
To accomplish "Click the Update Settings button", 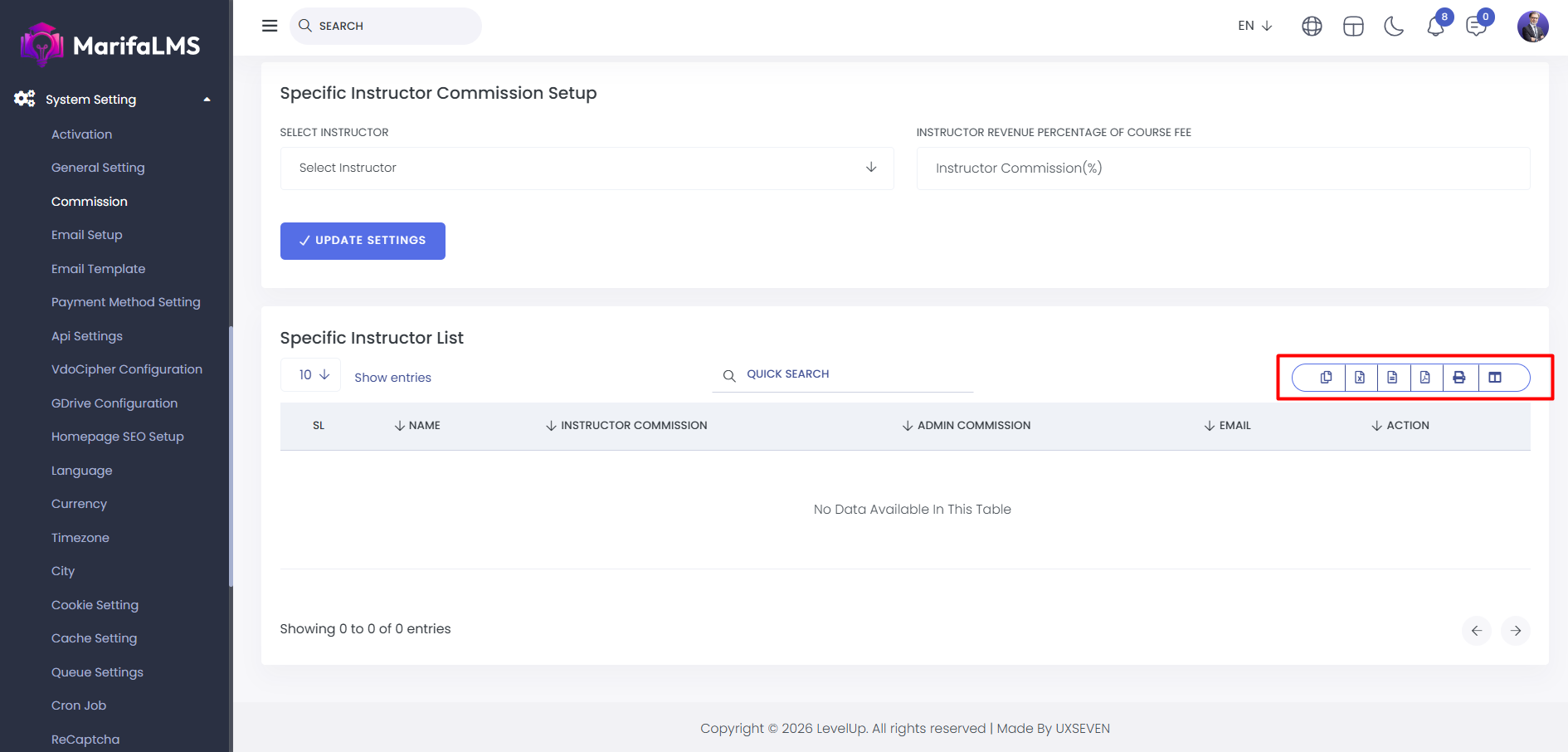I will pos(363,241).
